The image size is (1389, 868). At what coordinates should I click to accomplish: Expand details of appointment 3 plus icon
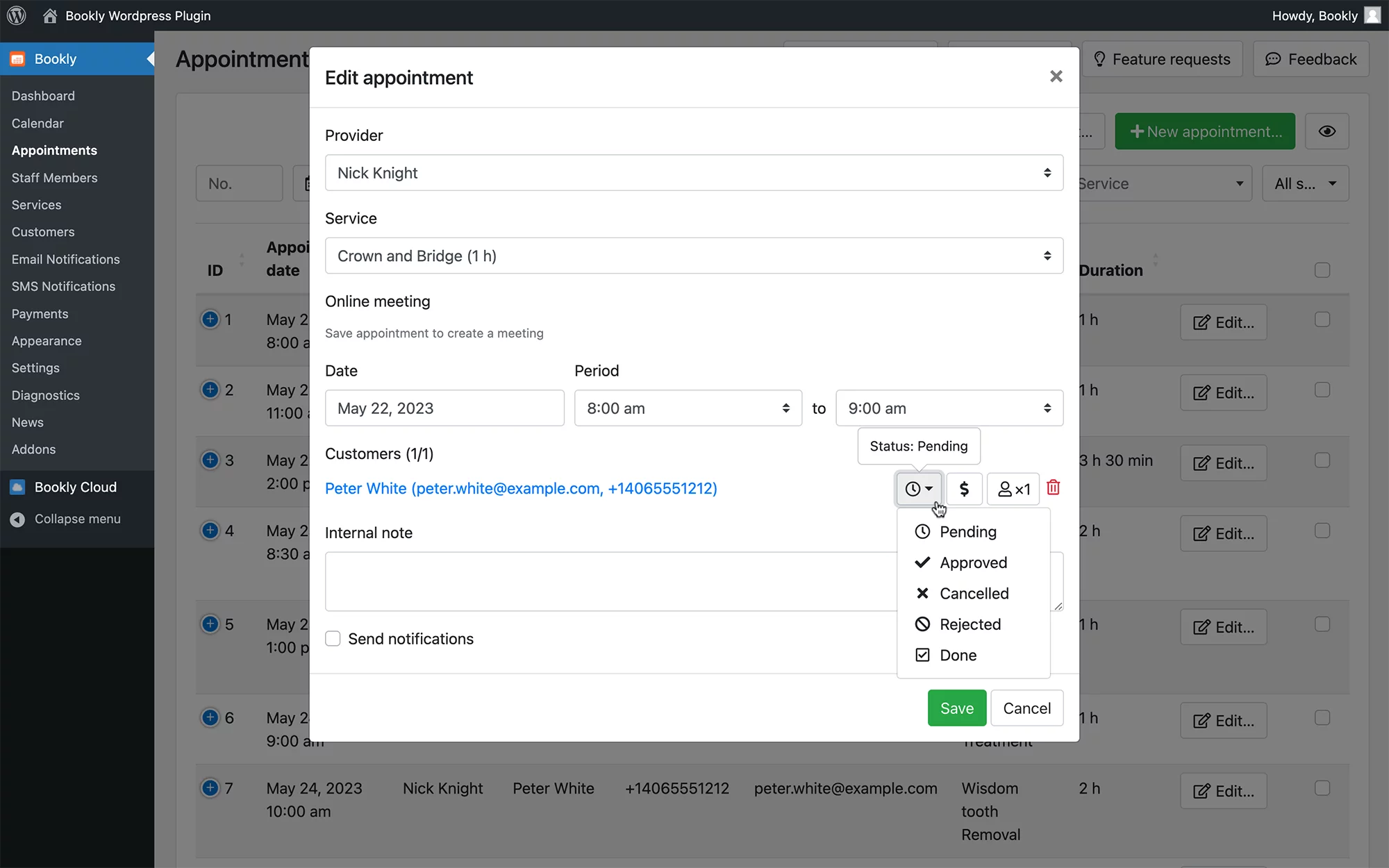pos(210,459)
